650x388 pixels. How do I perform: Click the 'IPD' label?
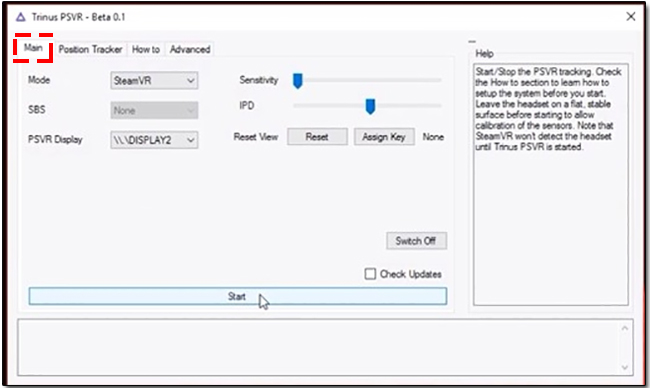point(247,106)
